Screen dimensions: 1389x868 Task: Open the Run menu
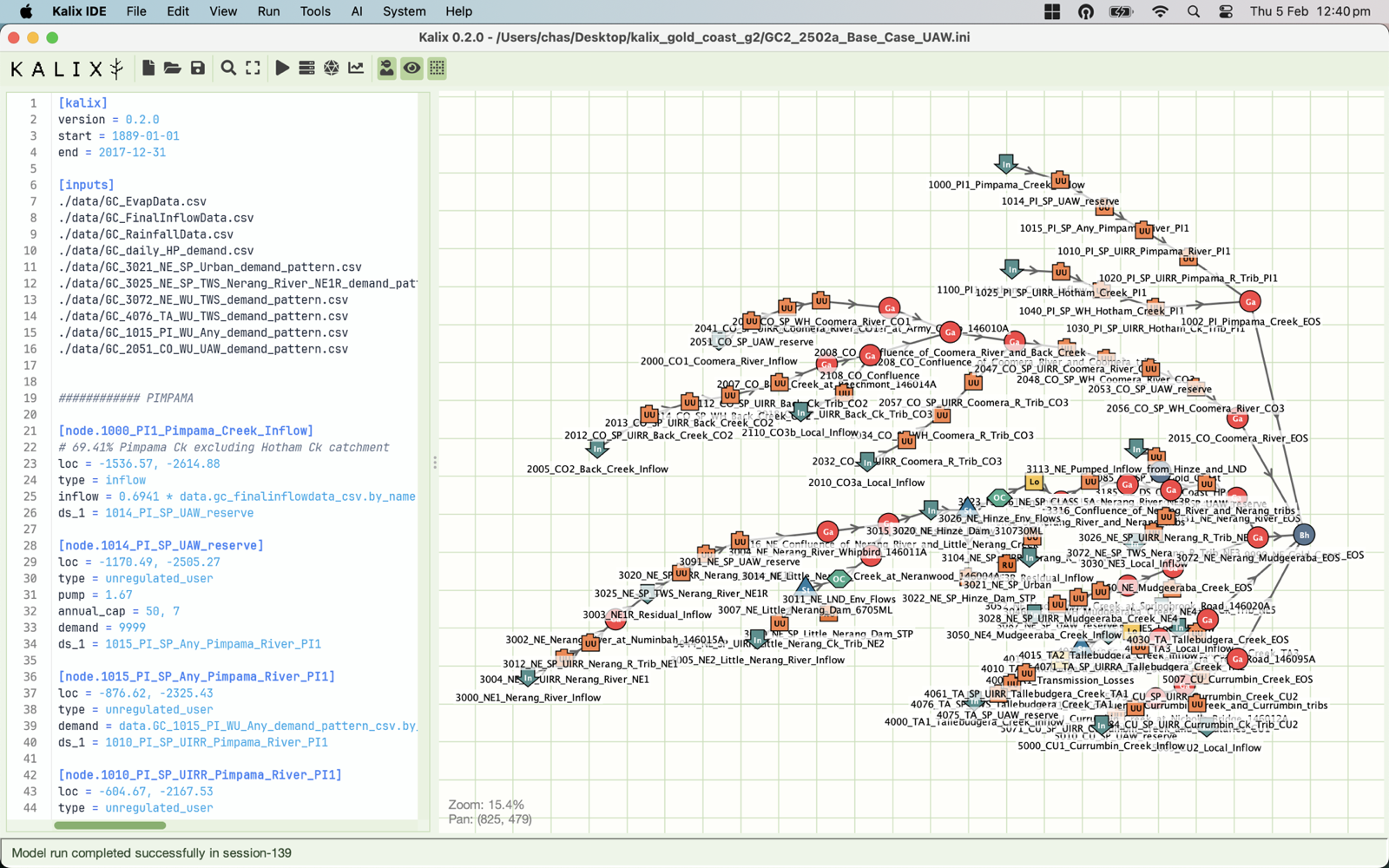point(268,11)
